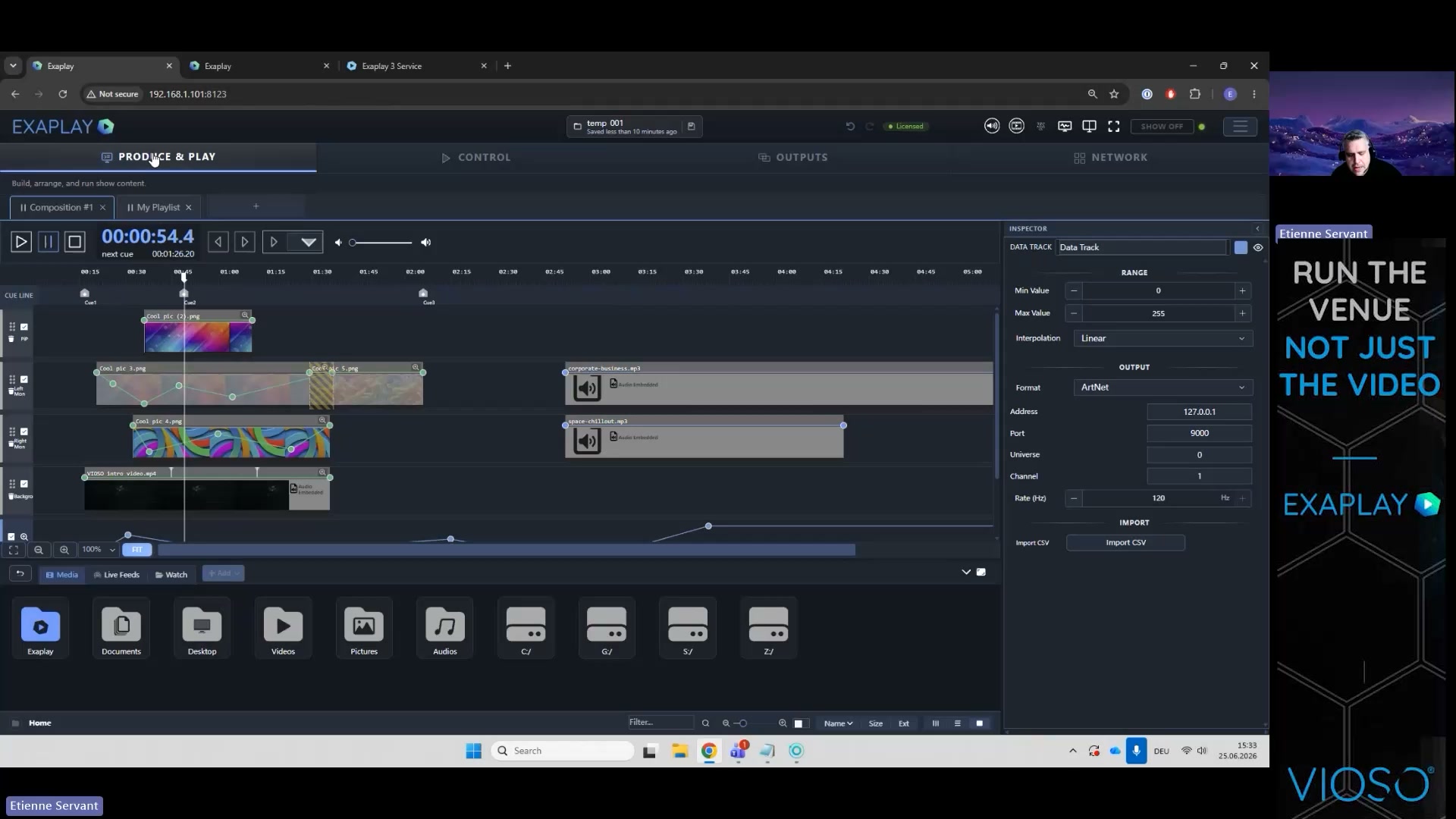The image size is (1456, 819).
Task: Toggle the Left Mon track checkbox
Action: [x=24, y=379]
